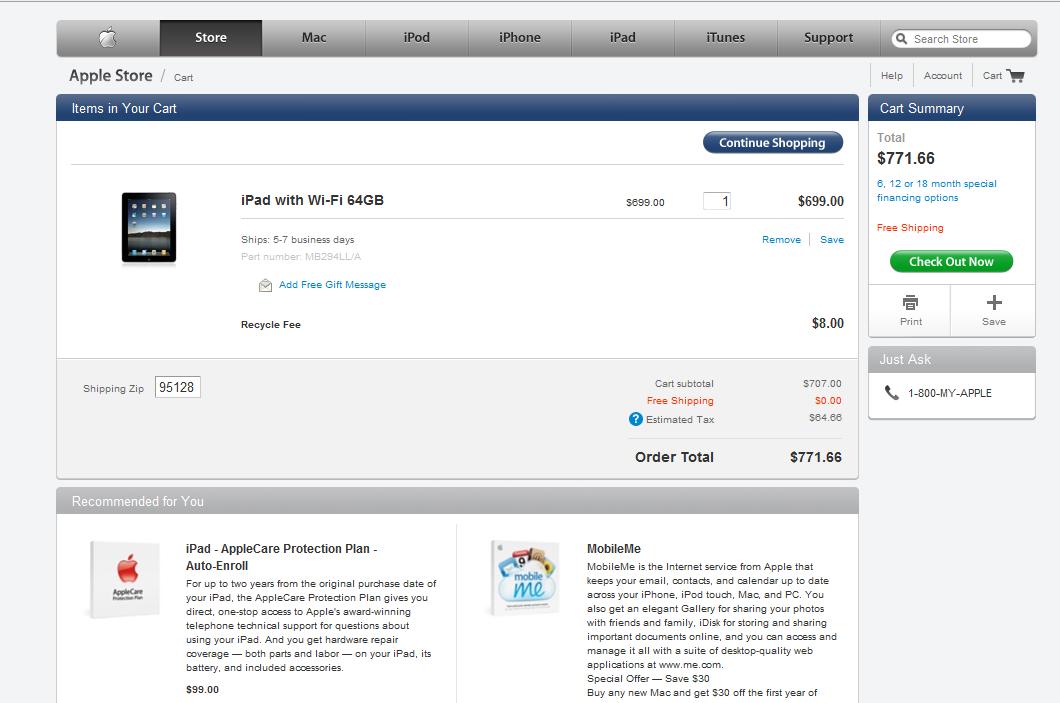
Task: Open the MobileMe product title
Action: (614, 549)
